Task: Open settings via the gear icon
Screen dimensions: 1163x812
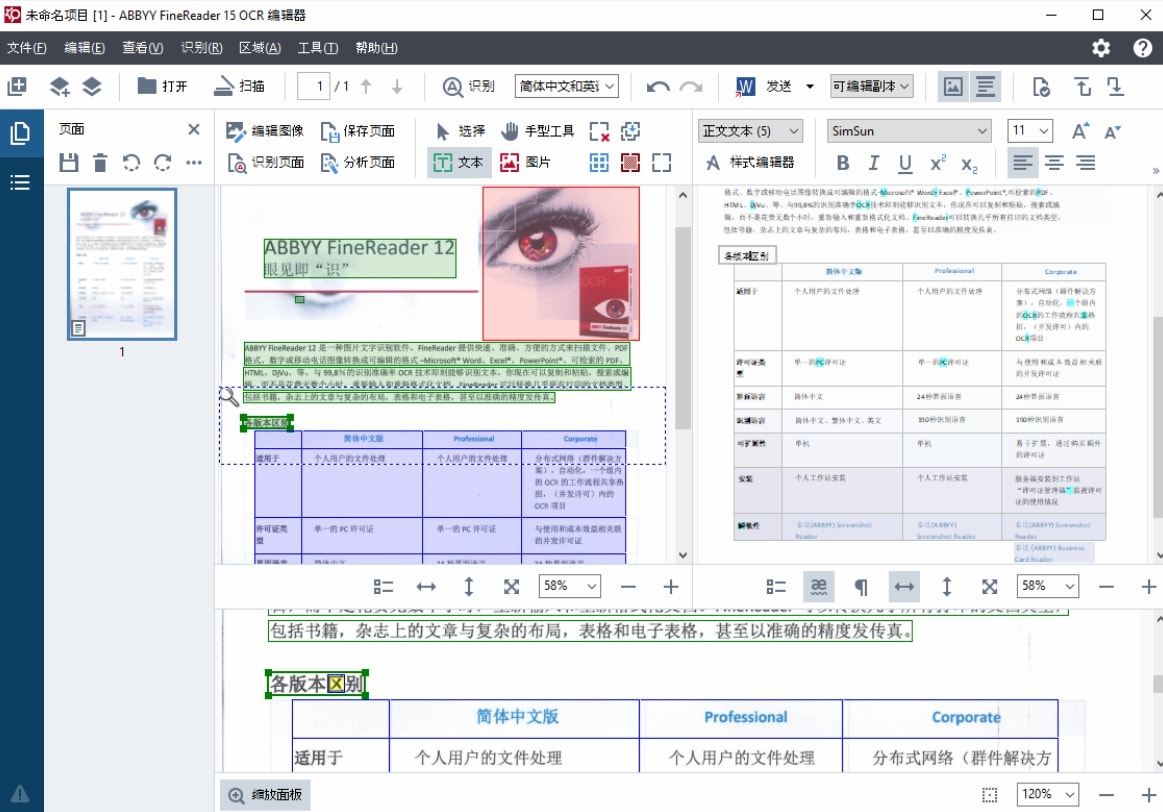Action: (1101, 48)
